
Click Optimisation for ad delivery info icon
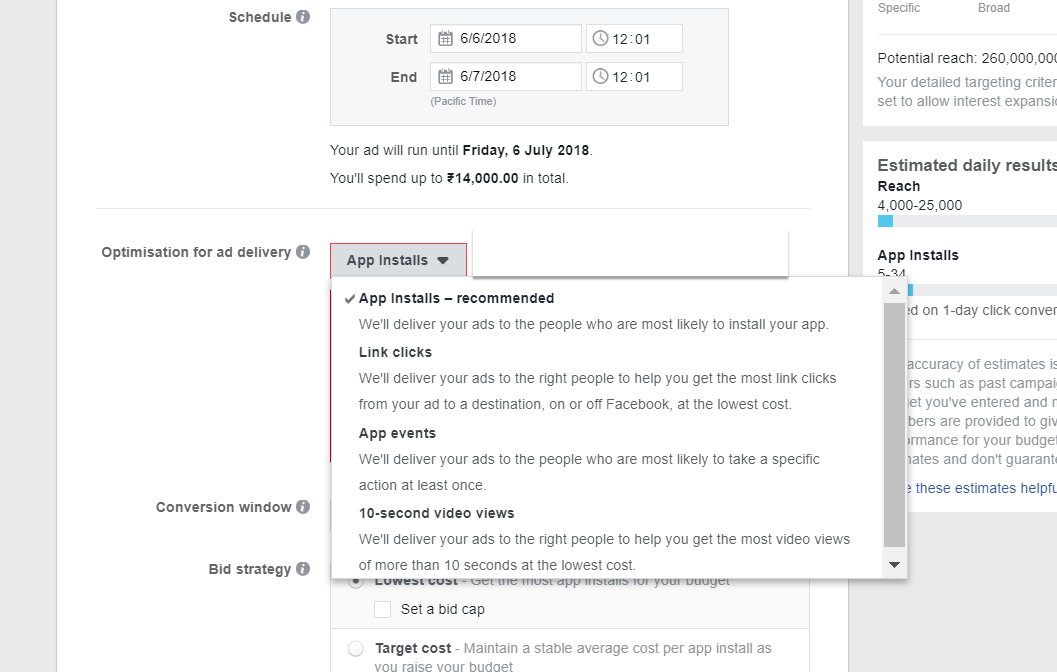pyautogui.click(x=302, y=252)
